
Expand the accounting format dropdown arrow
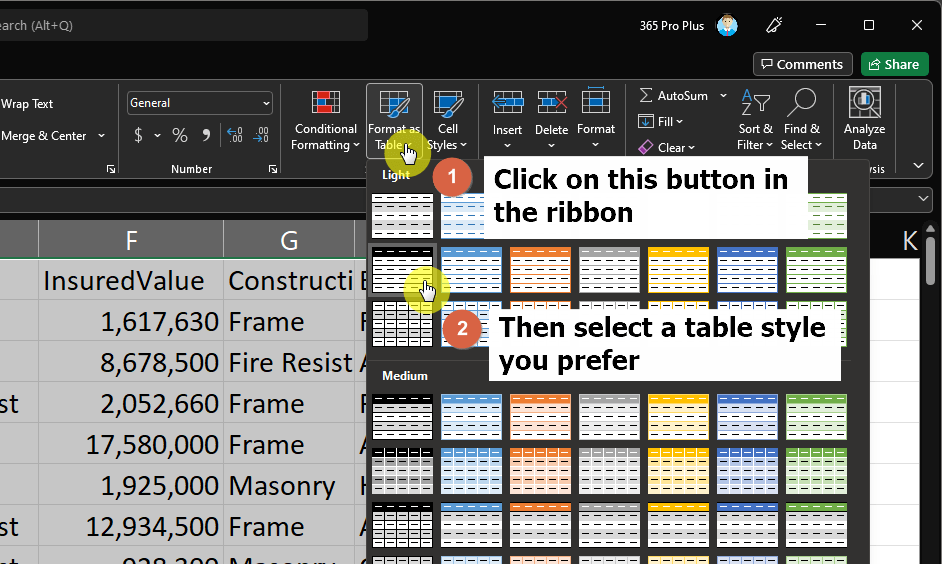[x=157, y=136]
